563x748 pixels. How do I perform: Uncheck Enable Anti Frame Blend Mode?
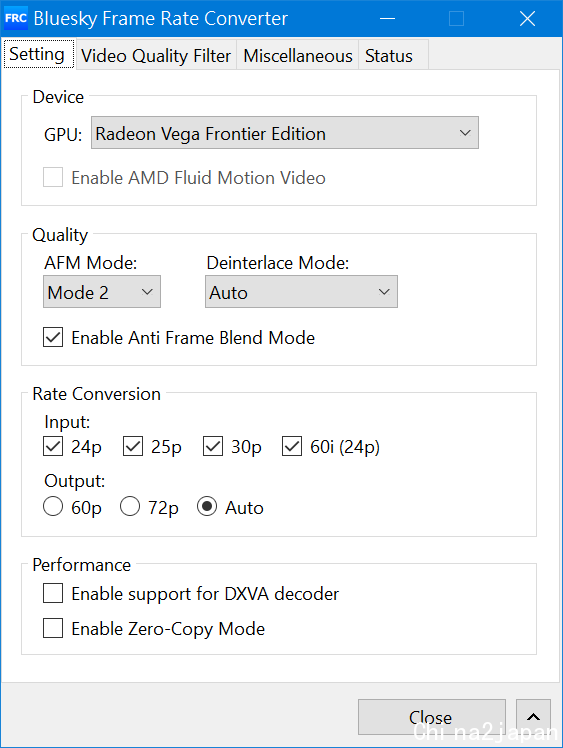click(x=53, y=337)
